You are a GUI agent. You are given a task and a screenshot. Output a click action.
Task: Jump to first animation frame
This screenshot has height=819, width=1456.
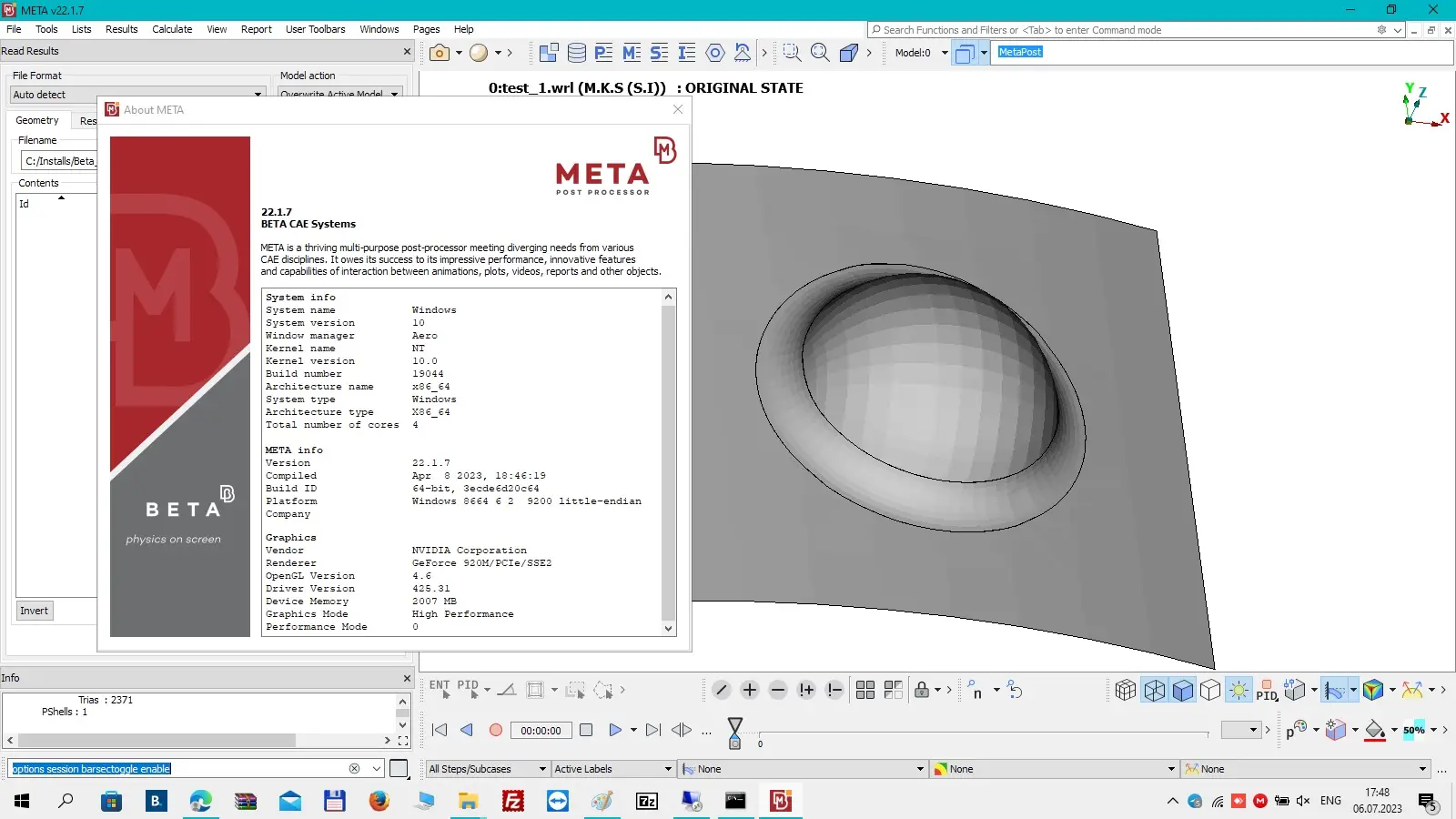(440, 730)
